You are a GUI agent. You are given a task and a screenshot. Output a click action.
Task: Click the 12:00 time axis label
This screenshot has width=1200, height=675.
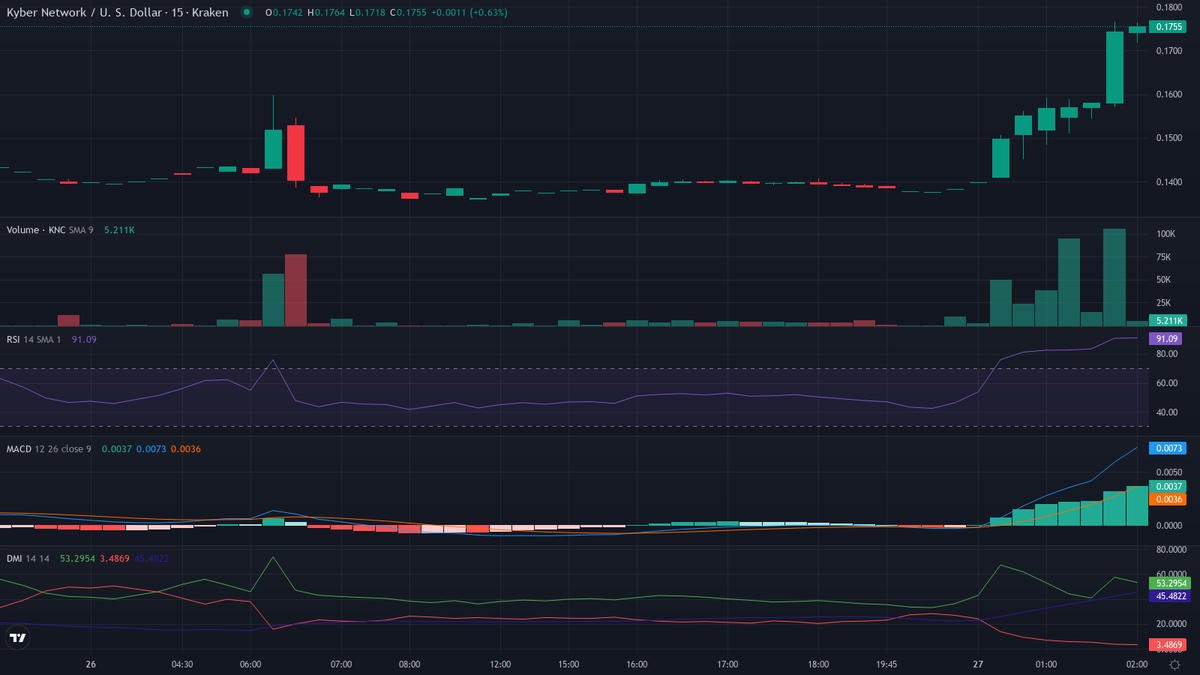pos(500,664)
